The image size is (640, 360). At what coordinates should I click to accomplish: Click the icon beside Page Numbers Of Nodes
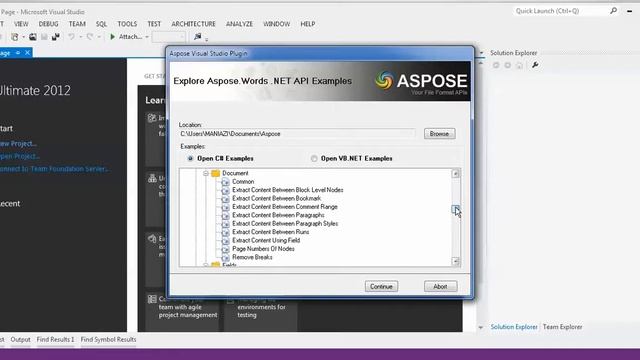click(225, 249)
